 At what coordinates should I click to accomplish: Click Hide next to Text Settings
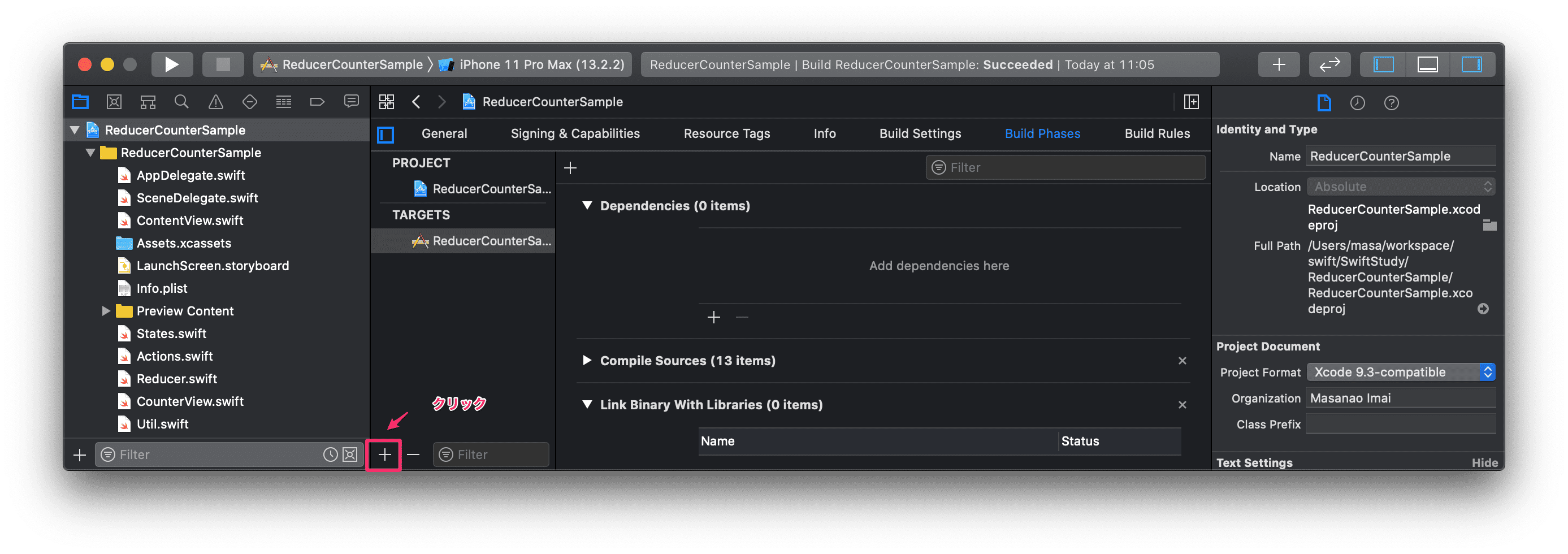pyautogui.click(x=1484, y=462)
